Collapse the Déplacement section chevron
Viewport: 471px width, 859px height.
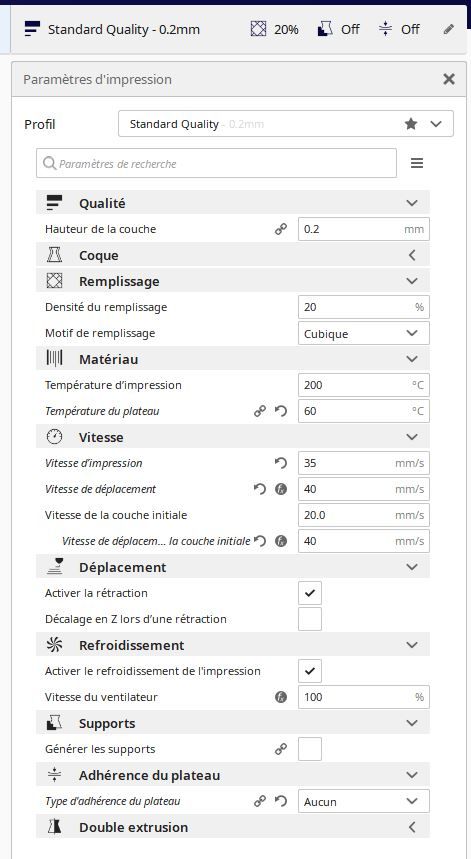pyautogui.click(x=412, y=567)
